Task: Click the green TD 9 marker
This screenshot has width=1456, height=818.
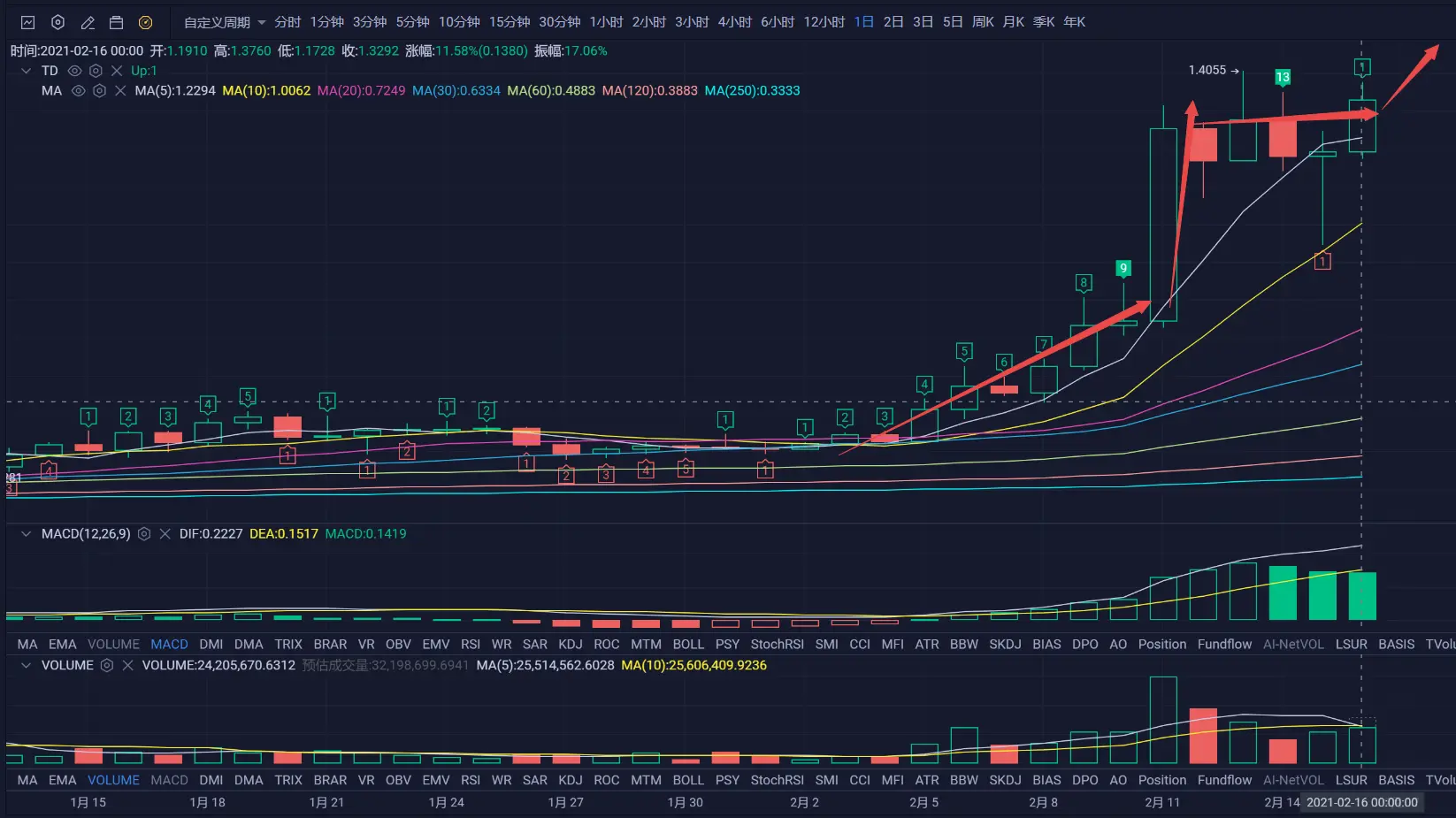Action: pyautogui.click(x=1123, y=269)
